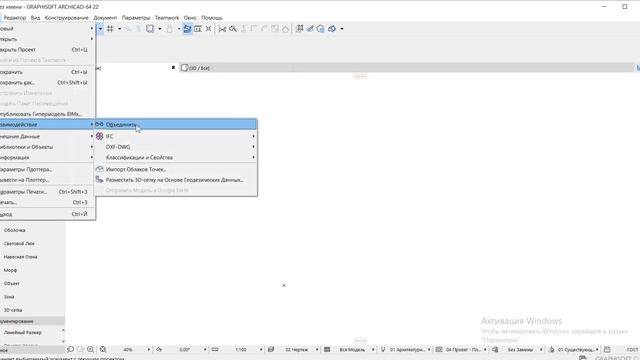The image size is (640, 360).
Task: Expand the Библиотеки и Объекты submenu
Action: [x=47, y=147]
